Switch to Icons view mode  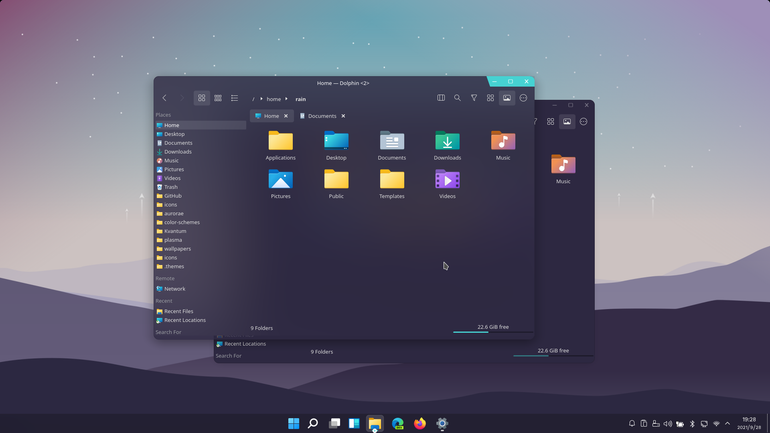pyautogui.click(x=201, y=98)
